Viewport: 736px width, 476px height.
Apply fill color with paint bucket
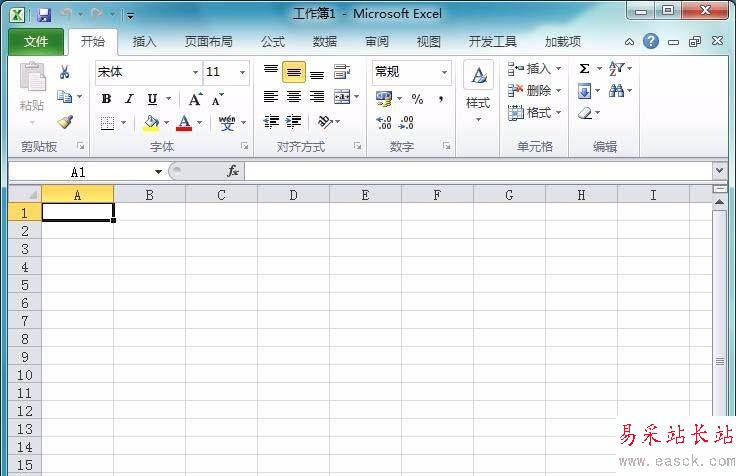pos(151,123)
